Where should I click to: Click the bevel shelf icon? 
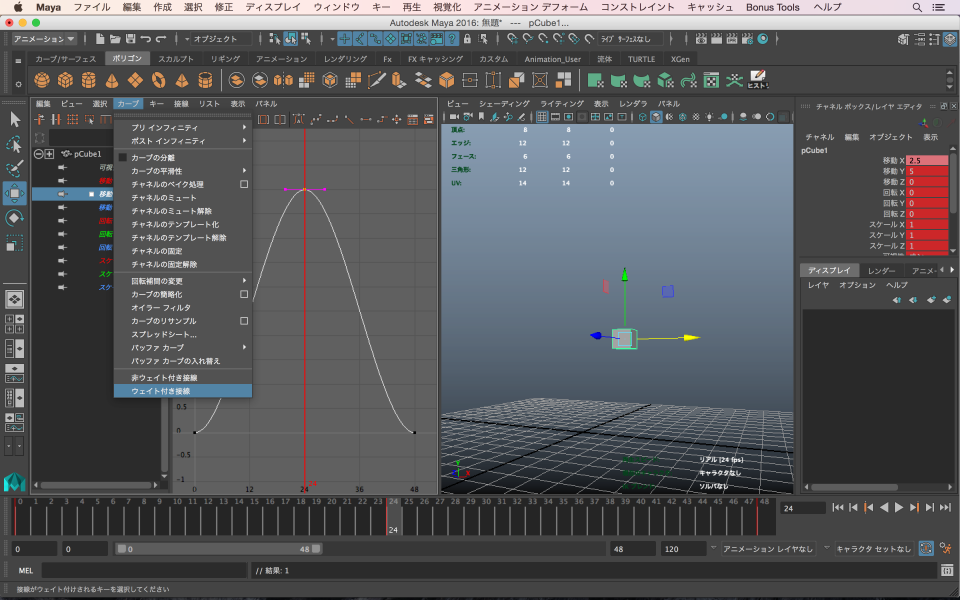click(446, 80)
